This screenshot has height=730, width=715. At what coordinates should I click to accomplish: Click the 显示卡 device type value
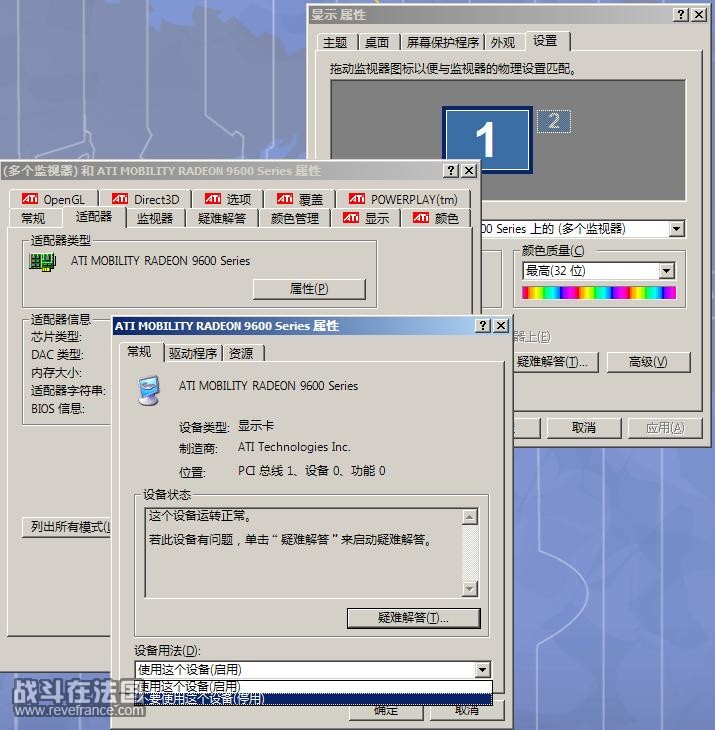click(256, 426)
